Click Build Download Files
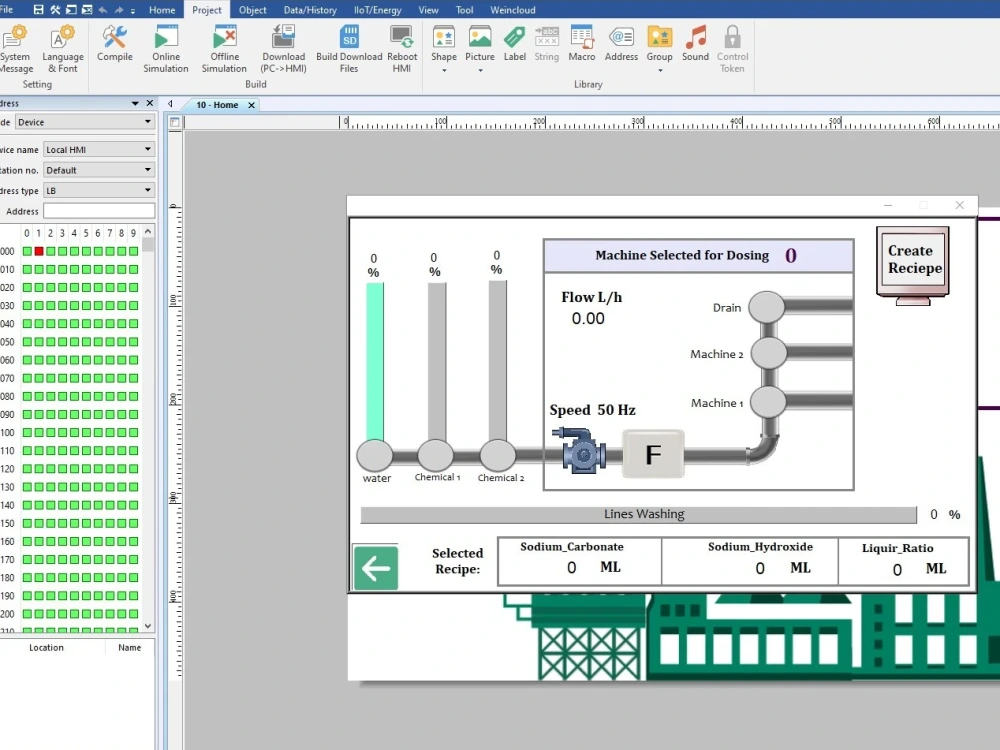This screenshot has width=1000, height=750. click(x=349, y=45)
